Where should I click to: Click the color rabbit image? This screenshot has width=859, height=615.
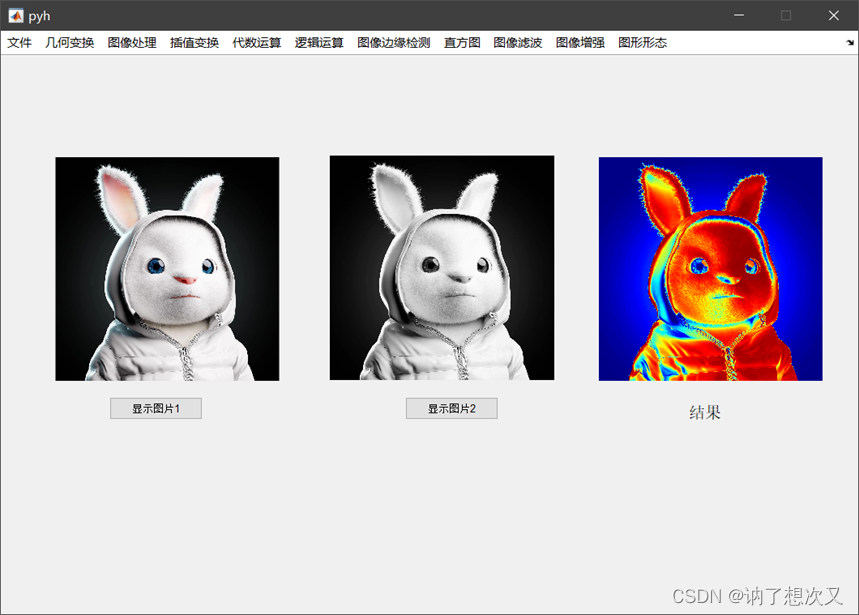(167, 269)
